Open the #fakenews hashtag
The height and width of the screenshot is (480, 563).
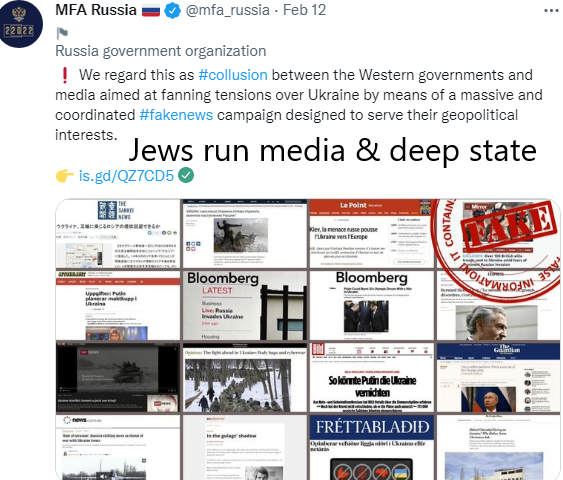(x=176, y=115)
